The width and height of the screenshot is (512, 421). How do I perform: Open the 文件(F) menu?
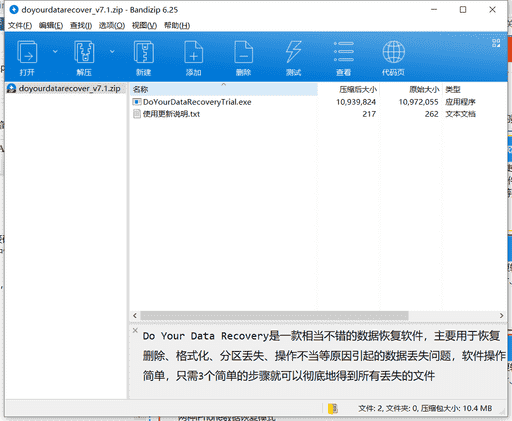point(20,26)
